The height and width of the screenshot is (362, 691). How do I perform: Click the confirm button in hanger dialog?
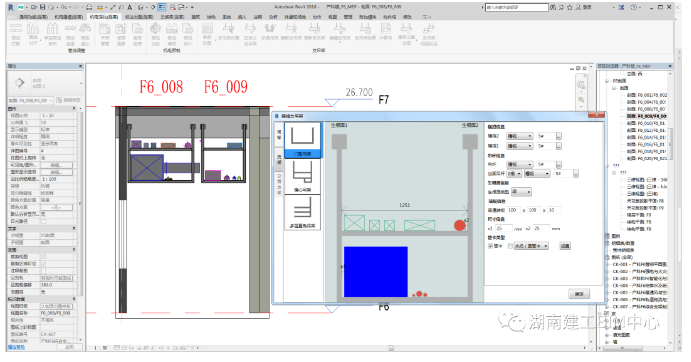pos(579,294)
